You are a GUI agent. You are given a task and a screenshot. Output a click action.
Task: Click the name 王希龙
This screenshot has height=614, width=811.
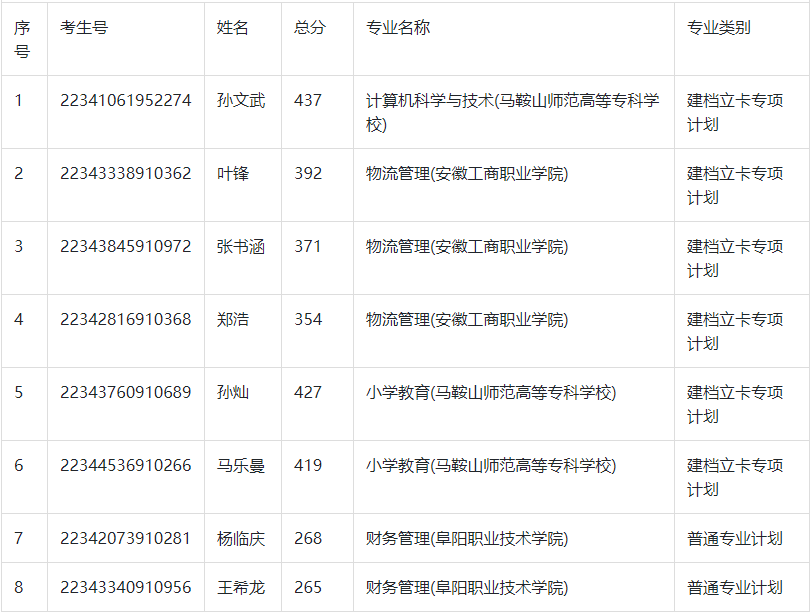pyautogui.click(x=241, y=588)
